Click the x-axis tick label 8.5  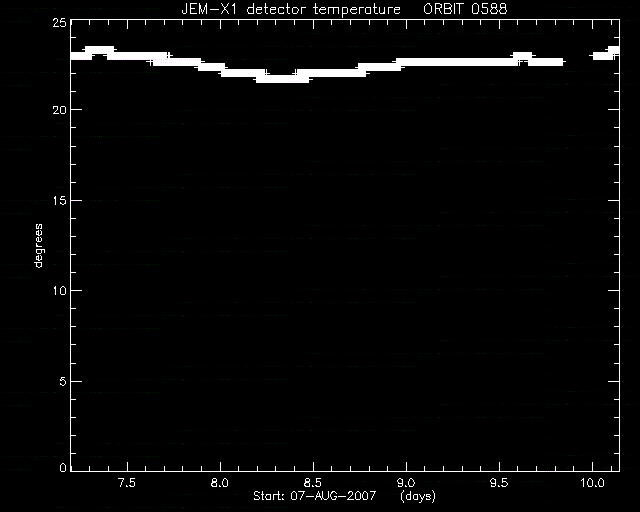click(x=313, y=483)
